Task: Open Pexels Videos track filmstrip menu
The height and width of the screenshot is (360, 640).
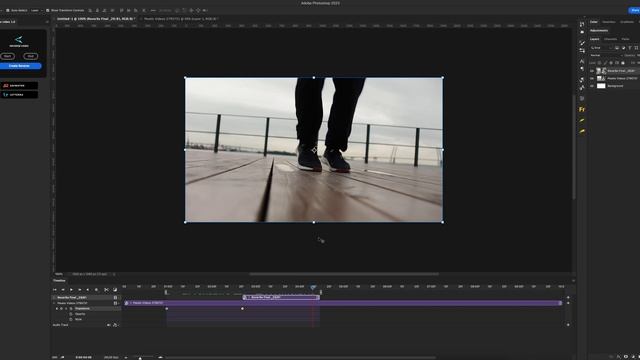Action: 116,303
